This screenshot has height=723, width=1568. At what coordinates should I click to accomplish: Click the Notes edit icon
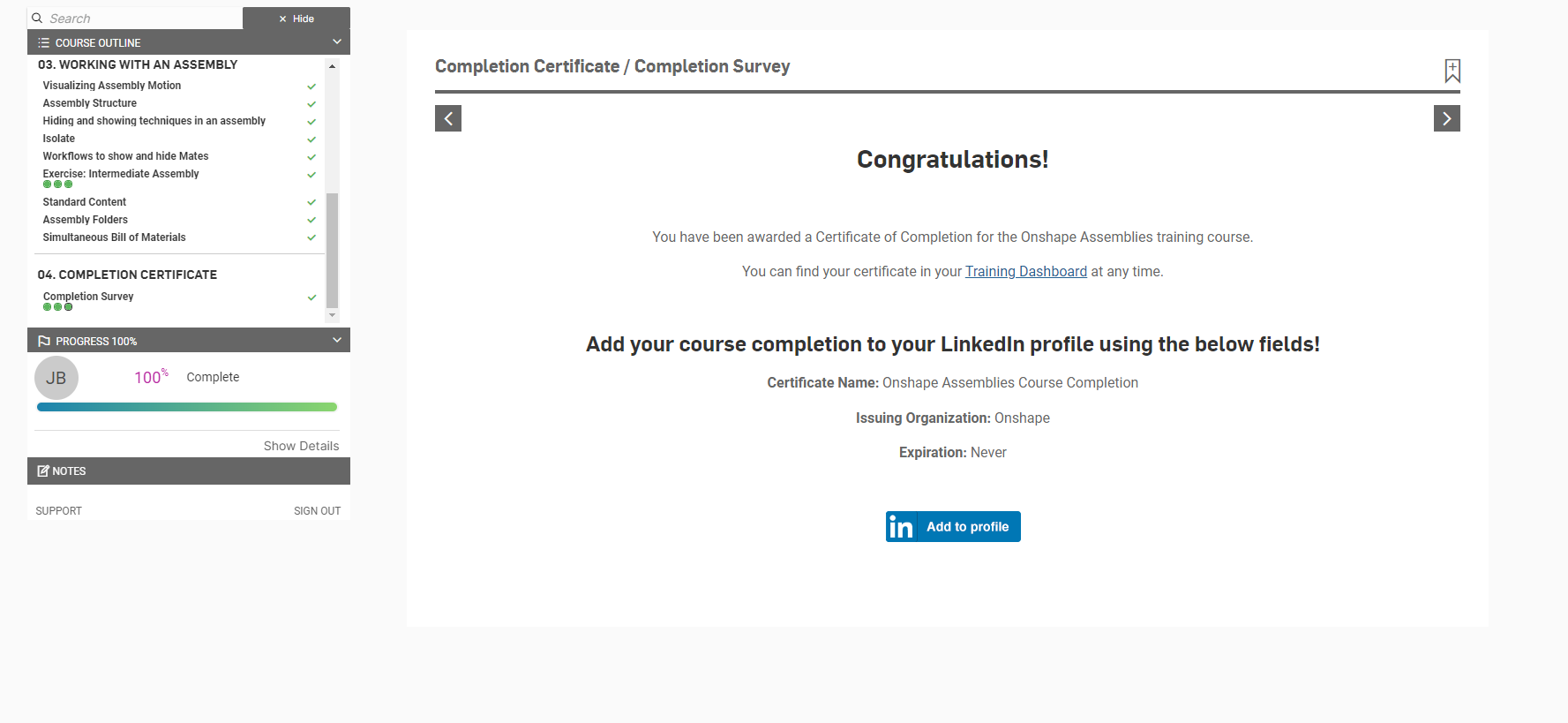click(43, 471)
